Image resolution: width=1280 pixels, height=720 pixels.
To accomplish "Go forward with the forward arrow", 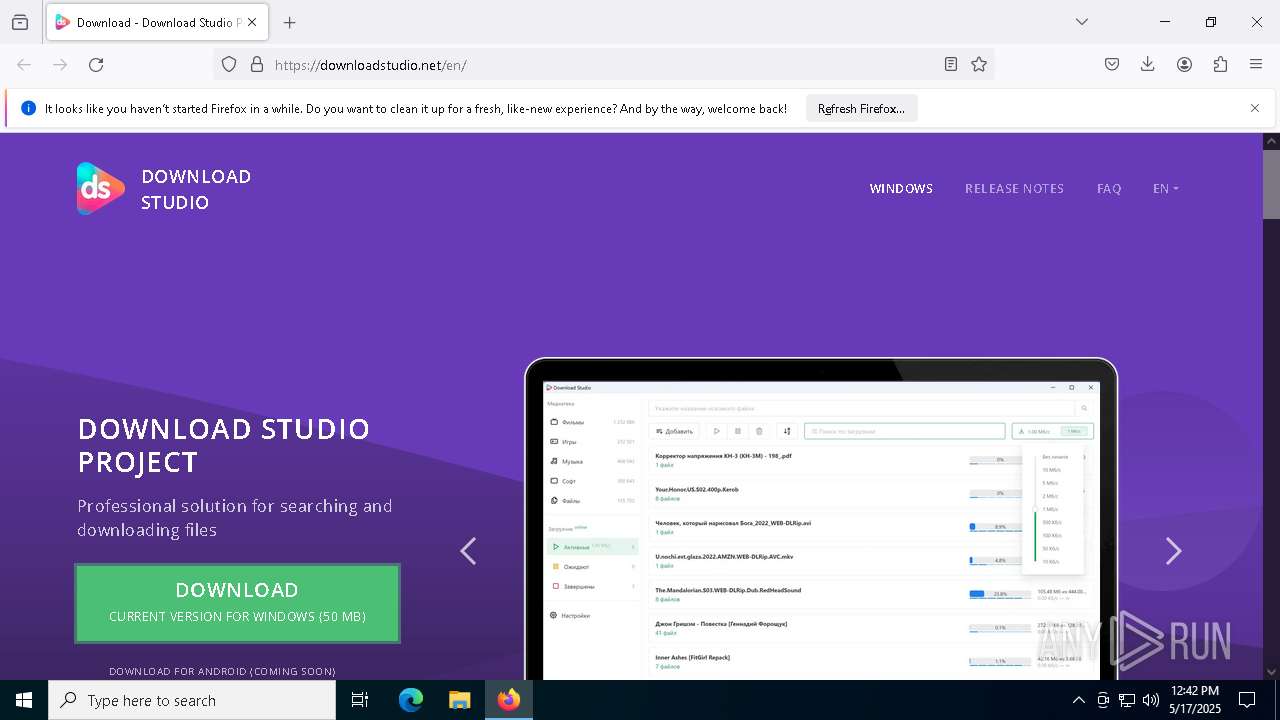I will pos(60,64).
